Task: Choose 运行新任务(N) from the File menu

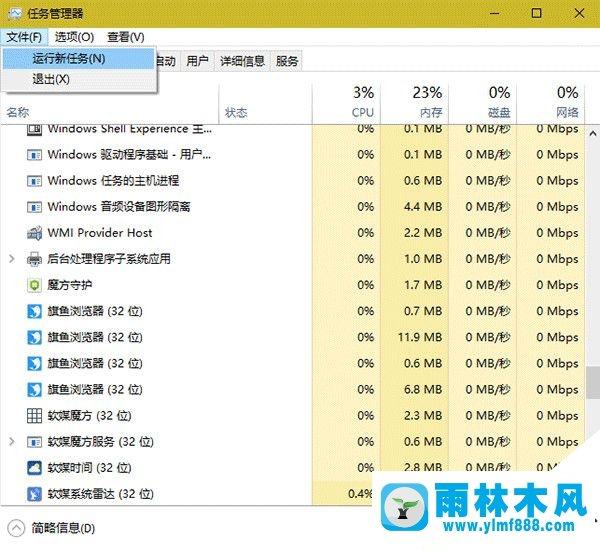Action: pyautogui.click(x=78, y=59)
